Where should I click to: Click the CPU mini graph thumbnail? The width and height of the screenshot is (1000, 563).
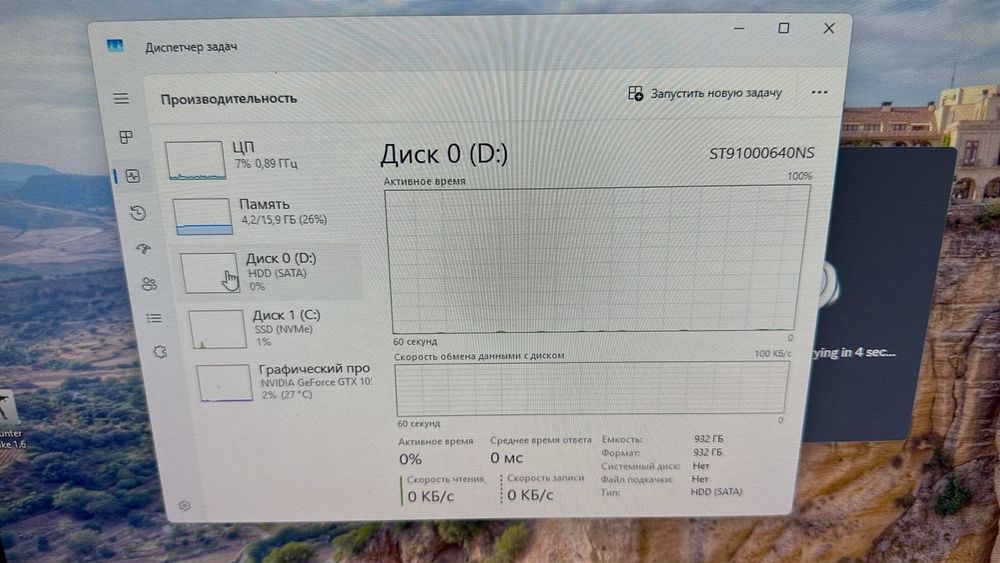[195, 160]
